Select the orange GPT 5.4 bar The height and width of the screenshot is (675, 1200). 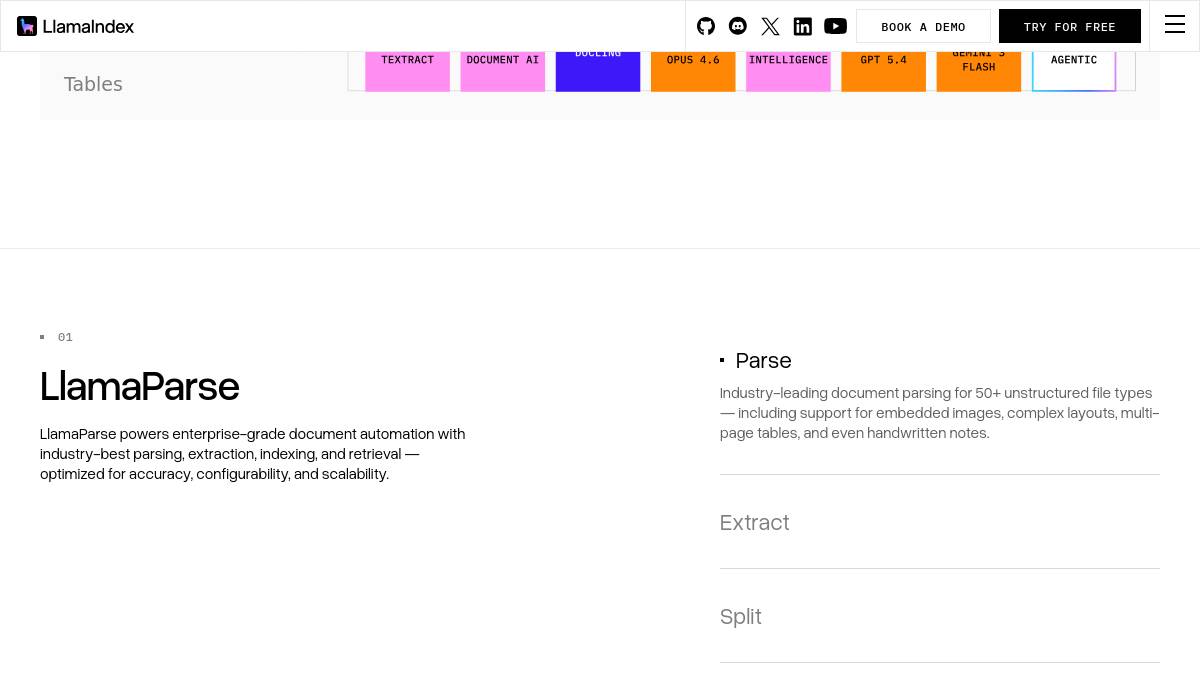[x=883, y=71]
